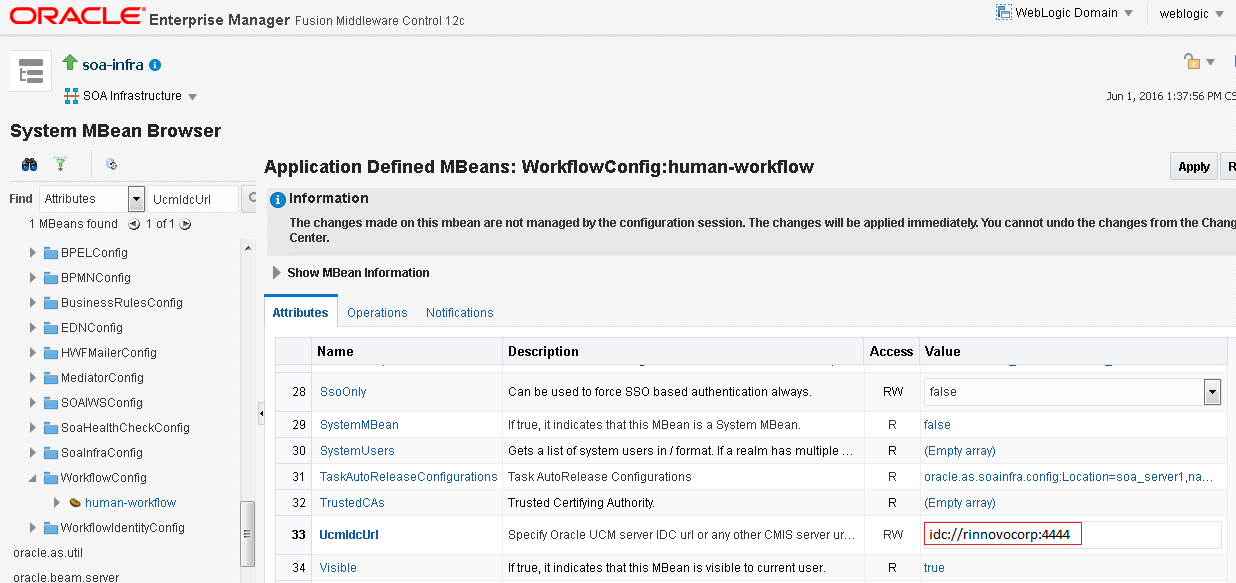
Task: Click the info icon in the Information banner
Action: pos(277,198)
